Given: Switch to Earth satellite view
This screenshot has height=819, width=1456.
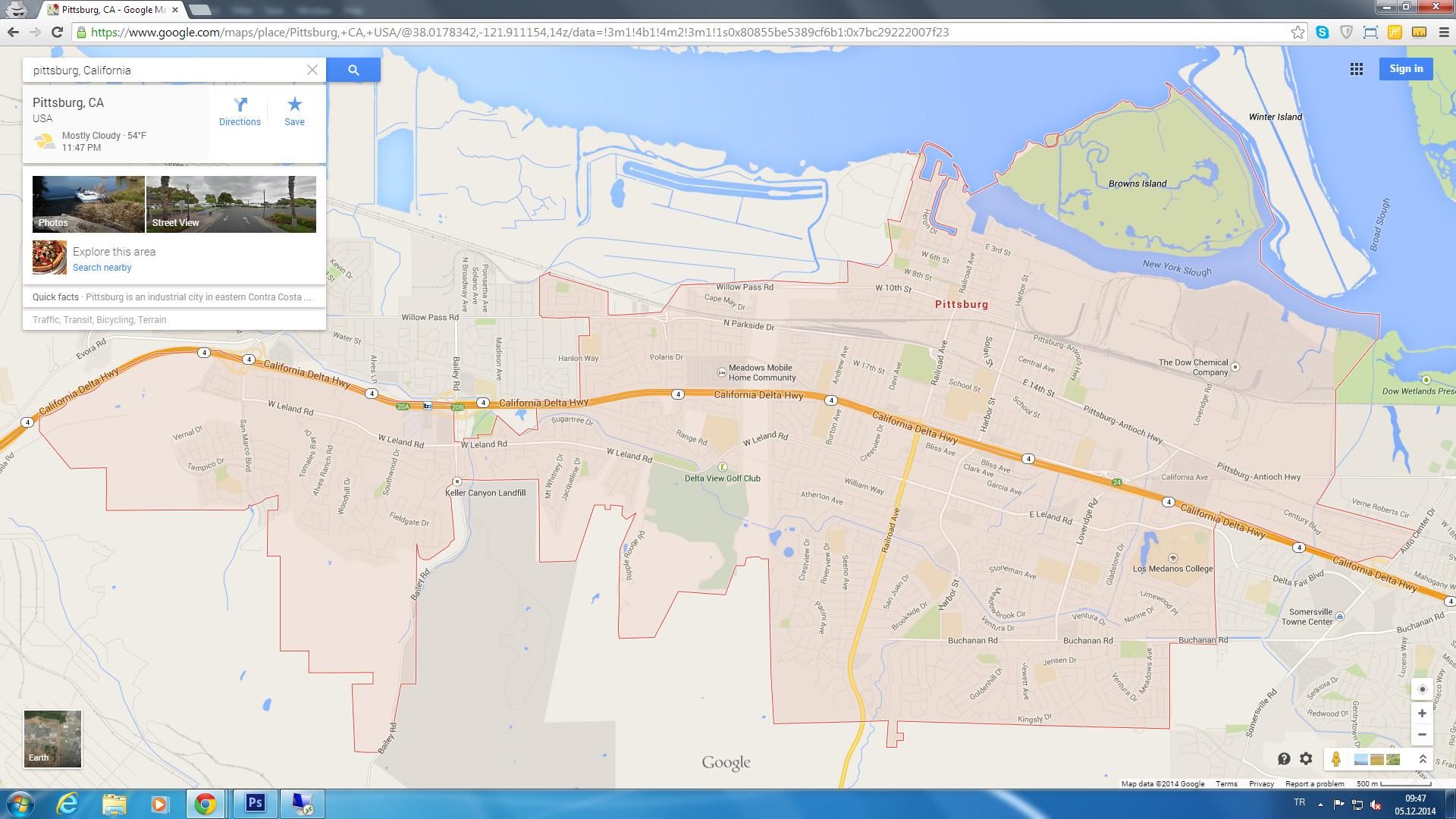Looking at the screenshot, I should (x=52, y=739).
